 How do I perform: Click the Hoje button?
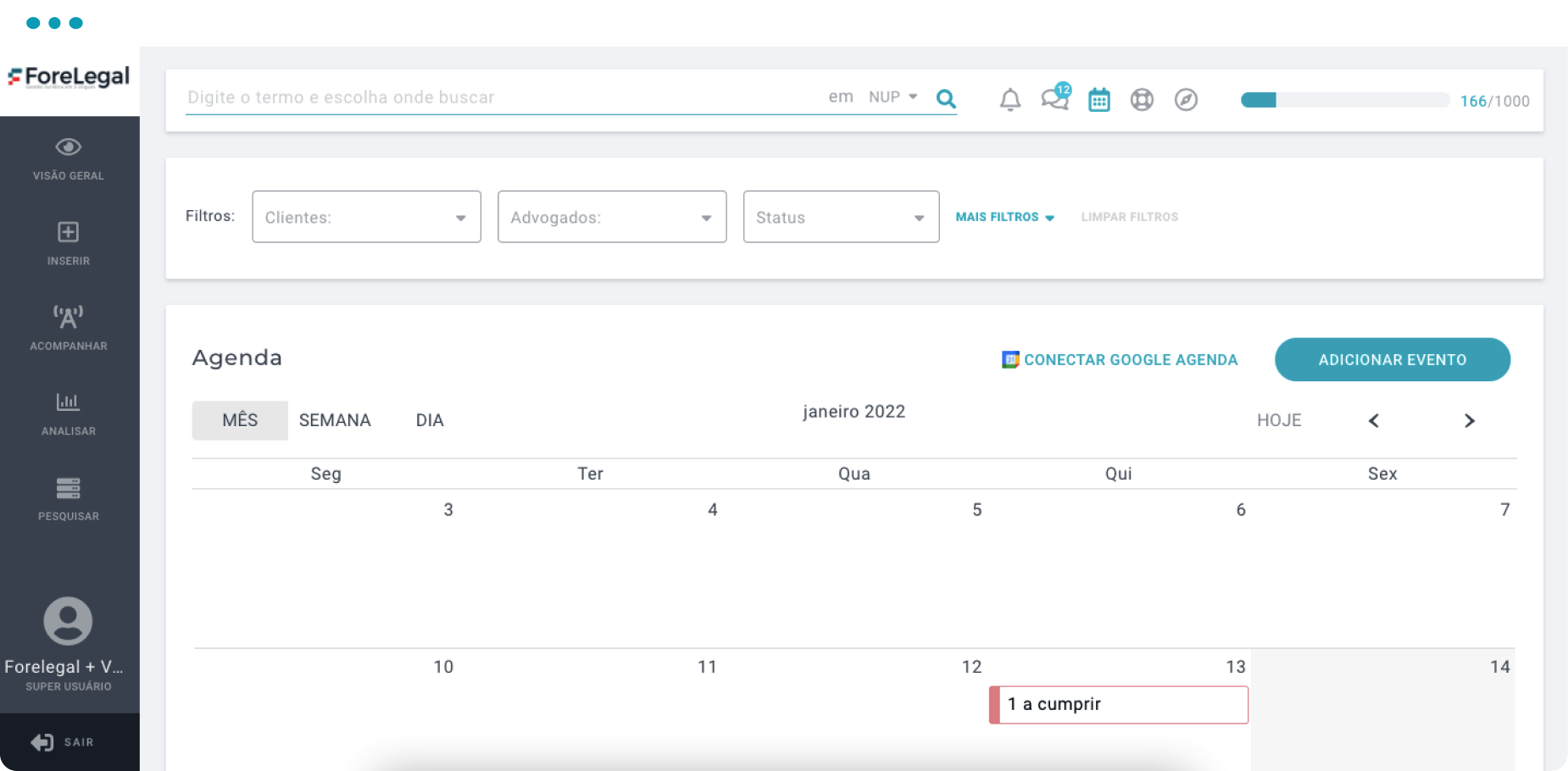1279,420
